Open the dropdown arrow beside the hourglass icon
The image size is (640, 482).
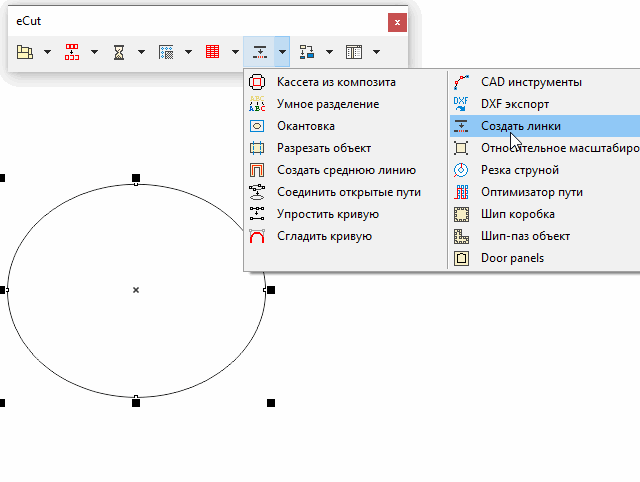tap(141, 52)
